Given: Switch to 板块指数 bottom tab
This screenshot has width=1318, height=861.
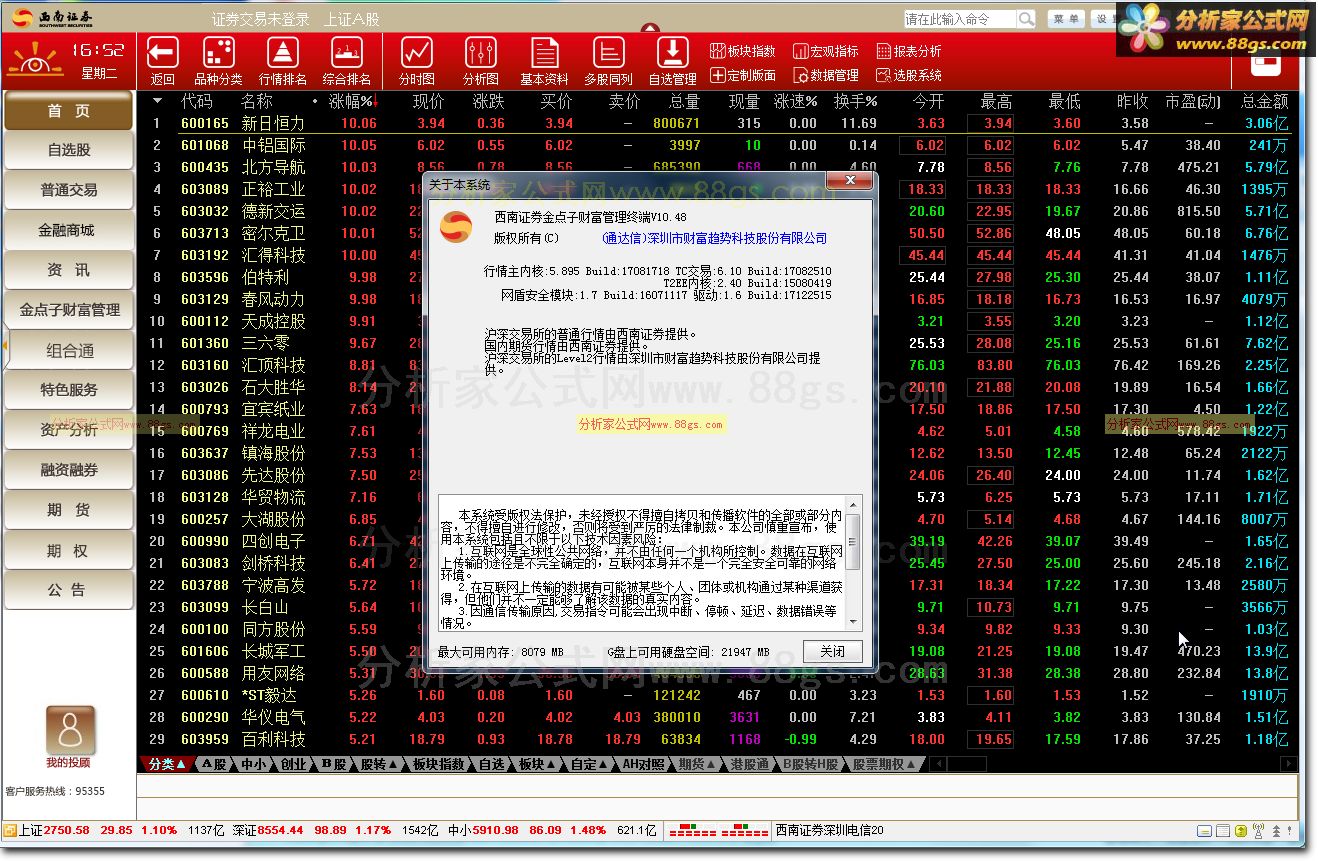Looking at the screenshot, I should point(439,764).
